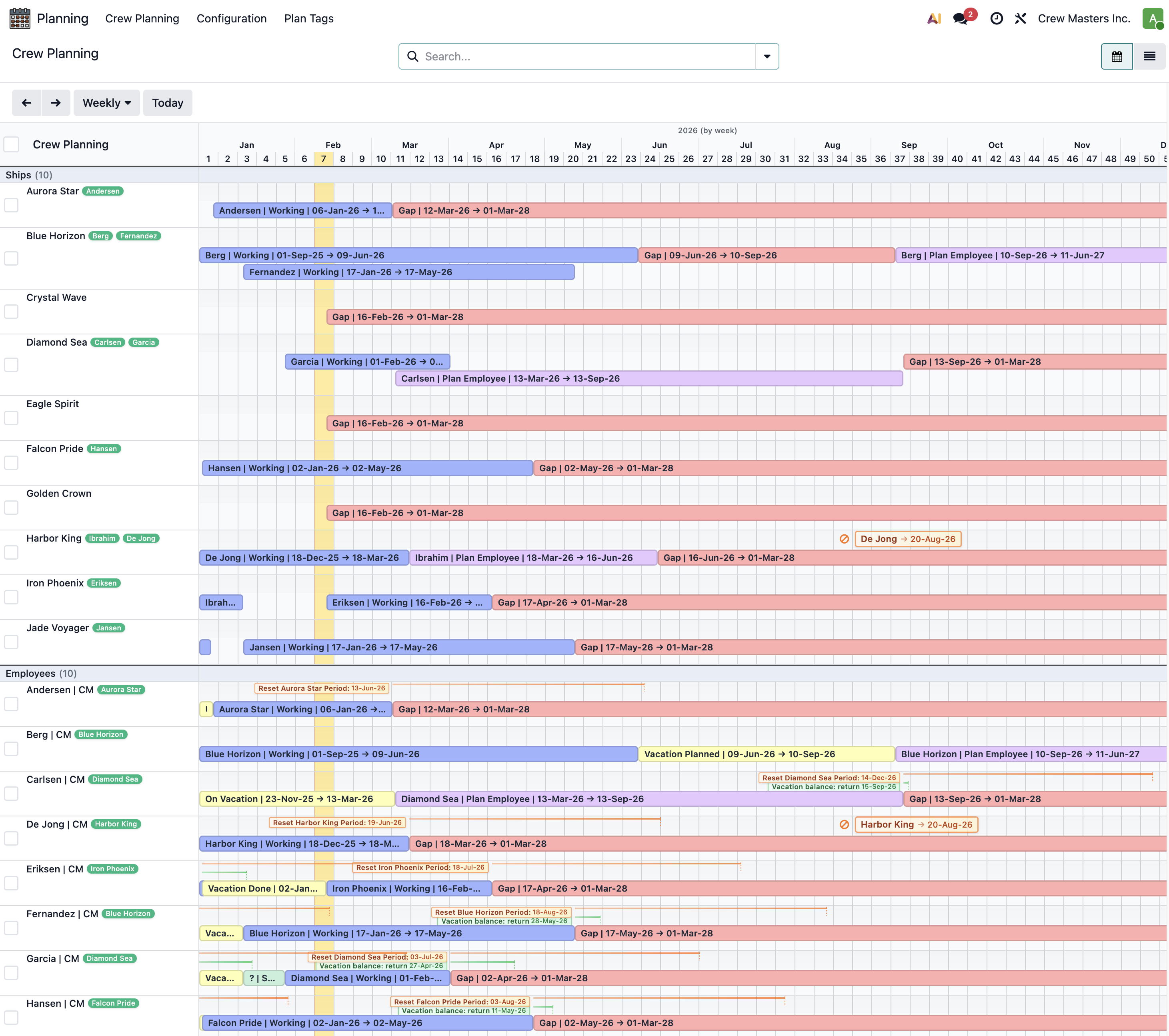Switch to the list view
The image size is (1169, 1036).
(1149, 56)
